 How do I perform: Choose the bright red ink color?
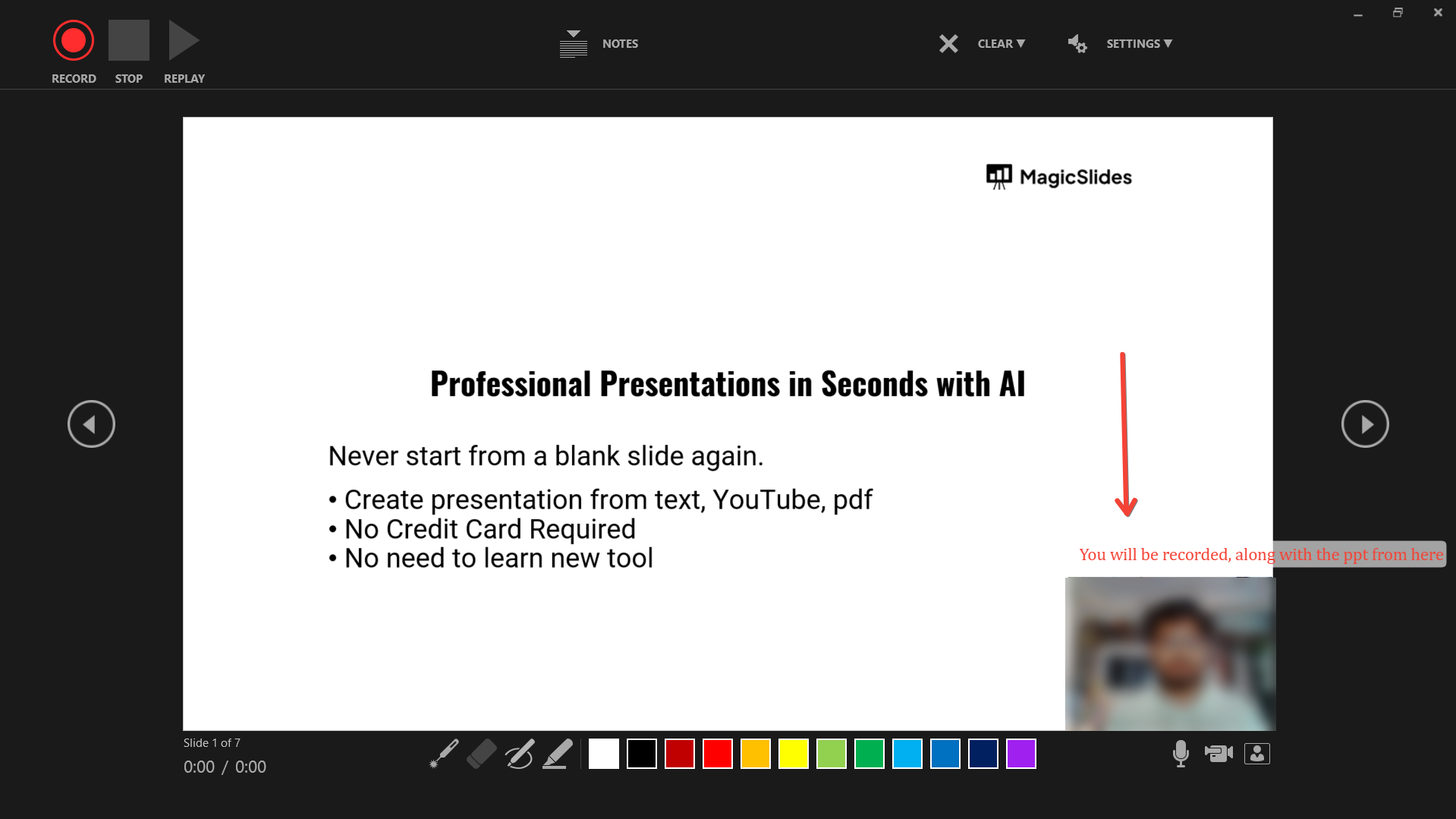click(x=718, y=754)
